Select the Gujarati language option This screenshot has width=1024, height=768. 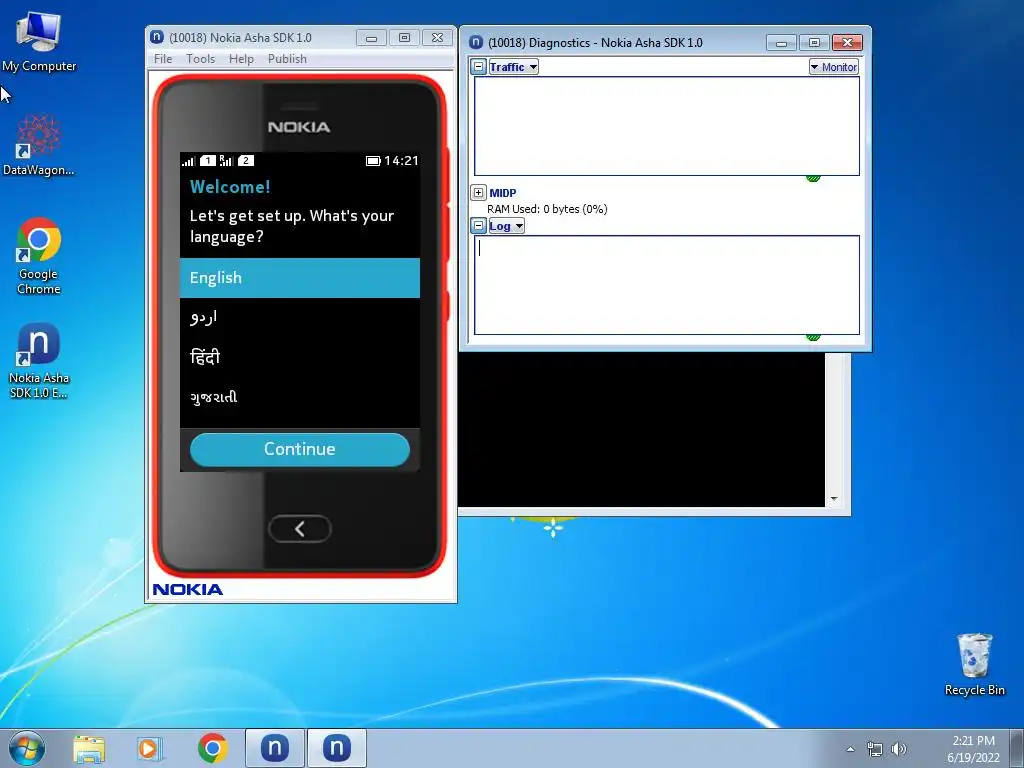click(x=300, y=397)
